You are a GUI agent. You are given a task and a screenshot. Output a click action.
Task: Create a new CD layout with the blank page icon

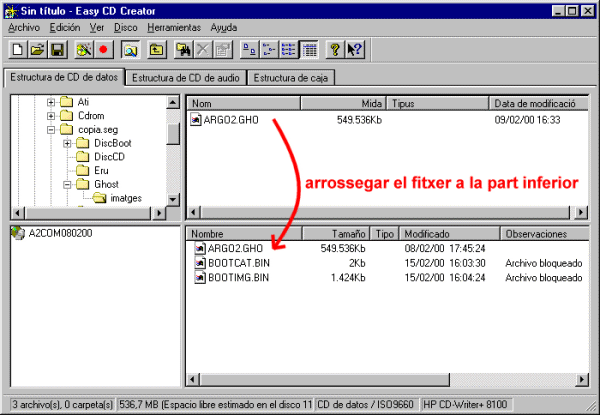[18, 50]
